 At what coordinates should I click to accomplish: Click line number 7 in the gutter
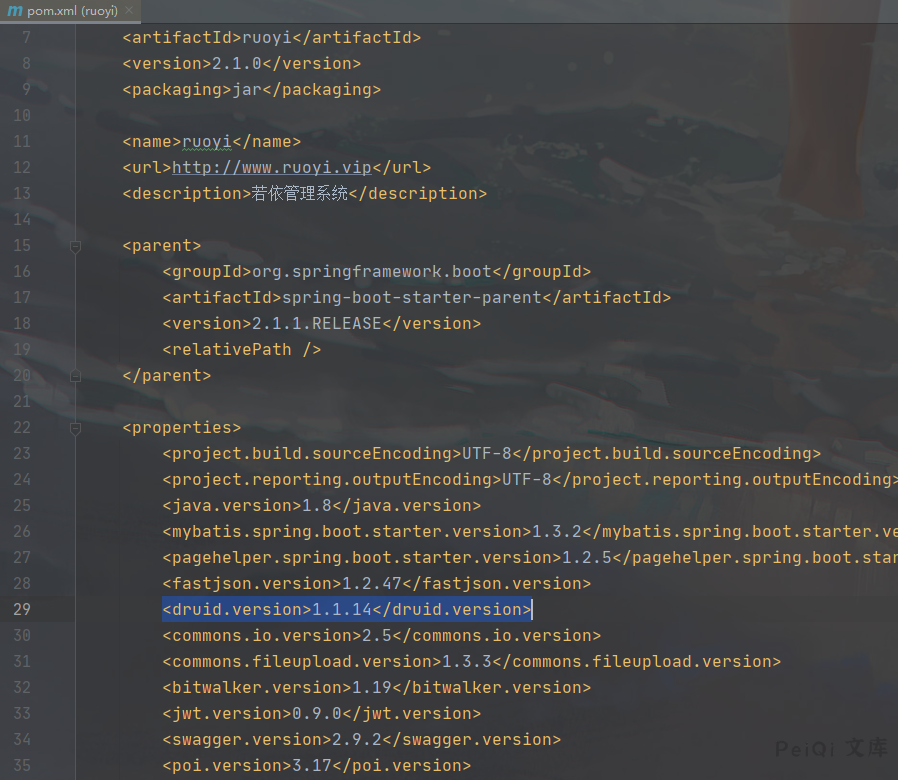tap(25, 38)
